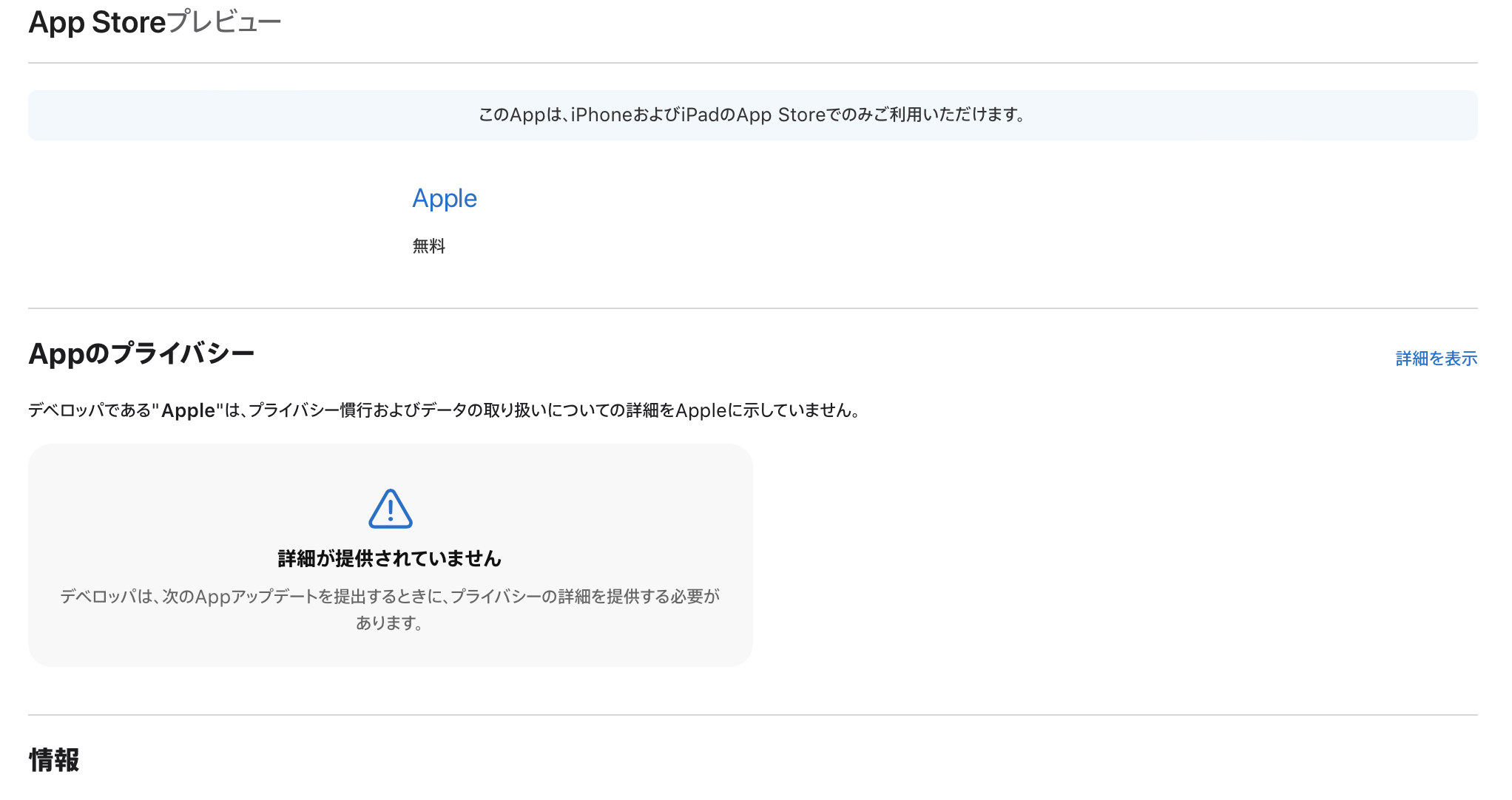Screen dimensions: 1512x800
Task: Click the App Store title text
Action: click(97, 22)
